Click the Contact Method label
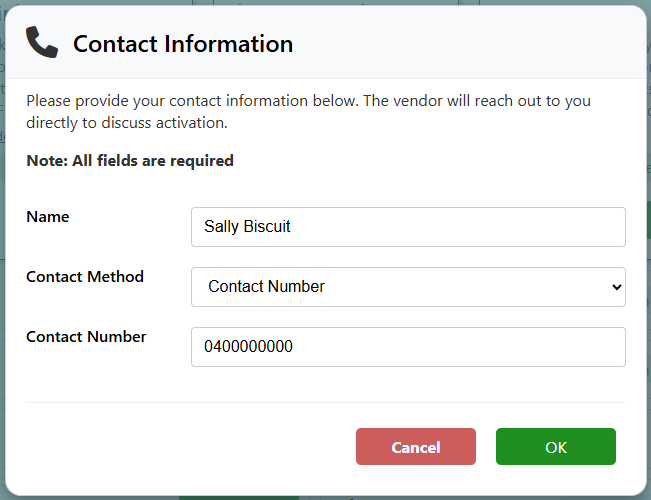651x500 pixels. pos(85,277)
